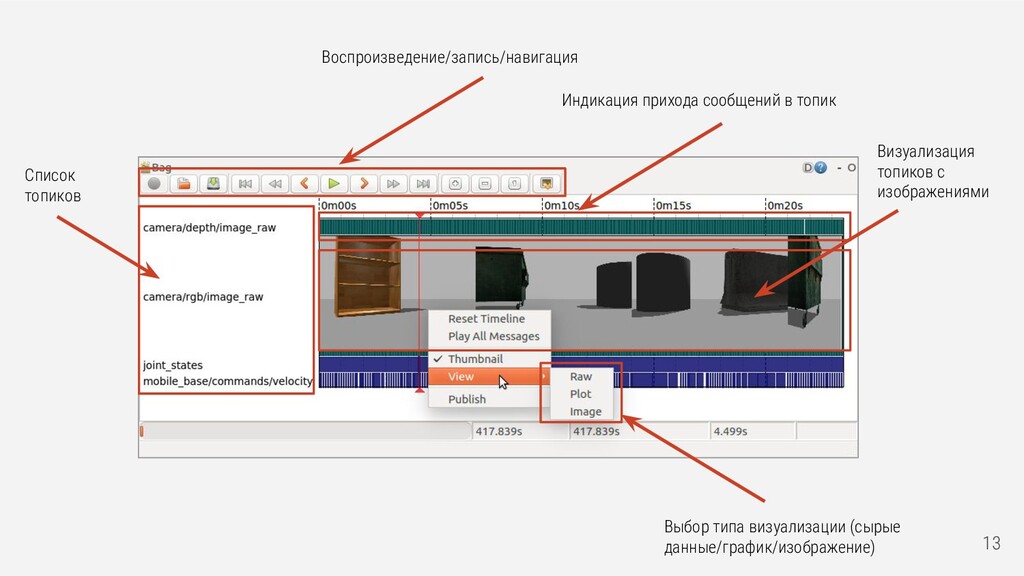Click the Record button in Bag toolbar
Screen dimensions: 1024x576
click(154, 184)
